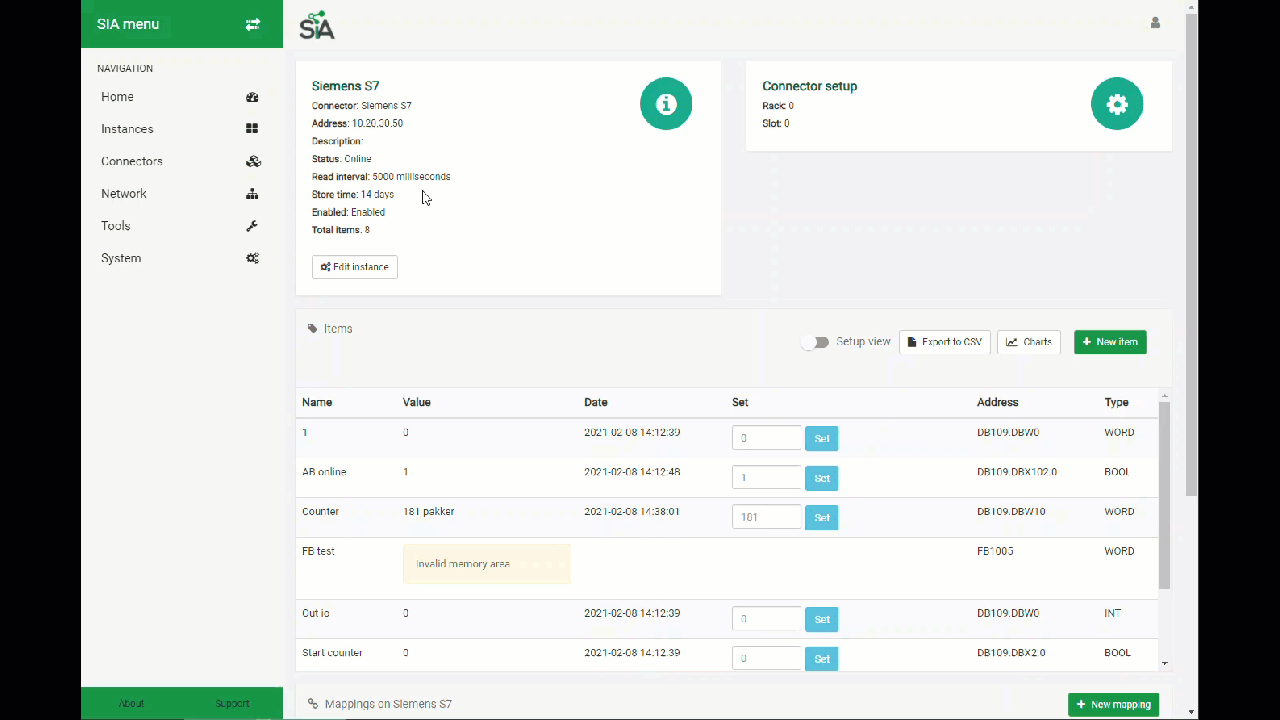1280x720 pixels.
Task: Click inside the AB online value input field
Action: click(x=767, y=478)
